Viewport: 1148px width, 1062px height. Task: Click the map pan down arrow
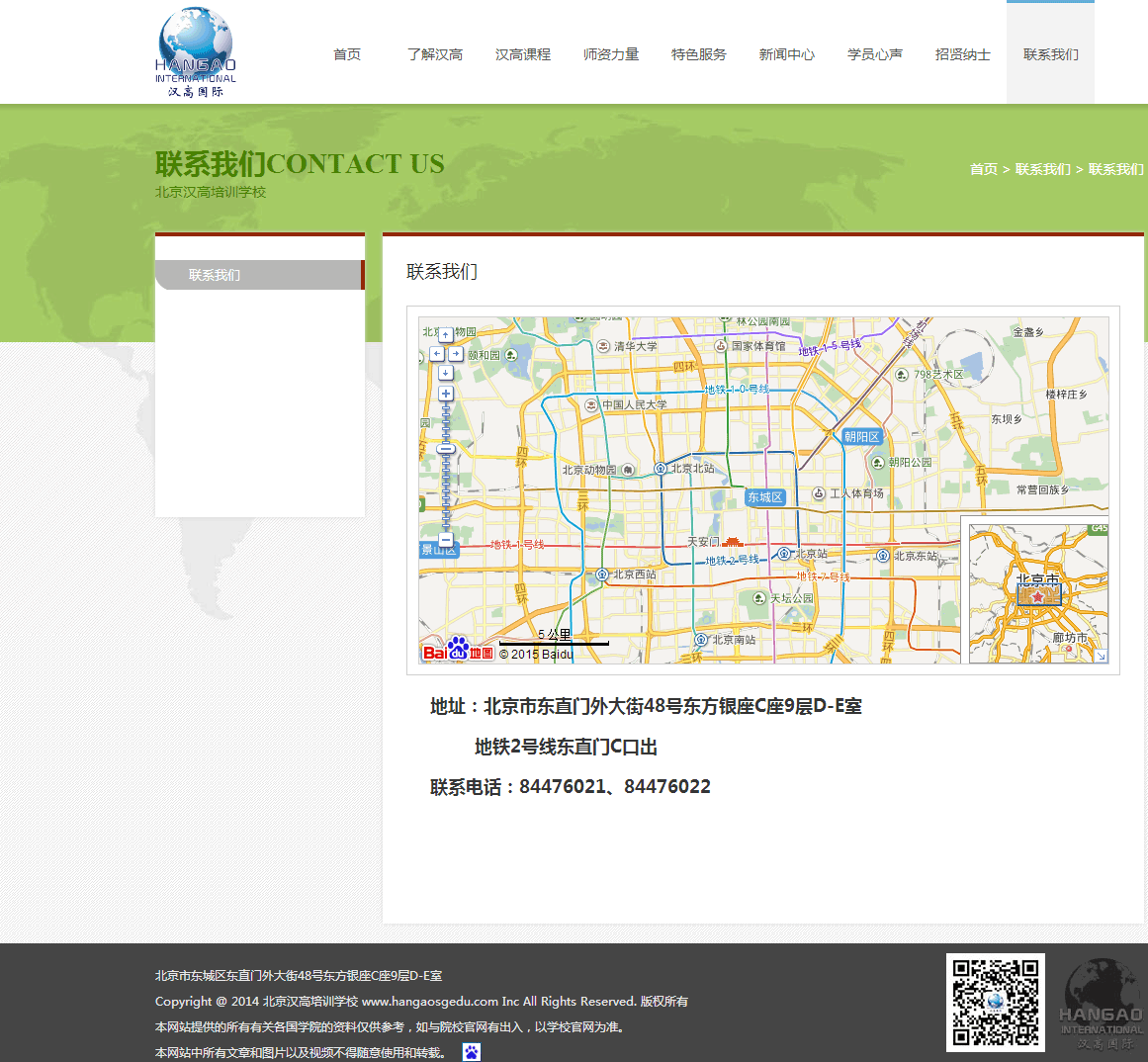[445, 373]
